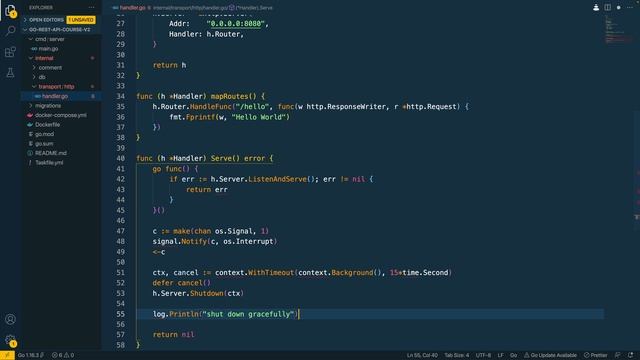The height and width of the screenshot is (360, 640).
Task: Click the Handler.Serve breadcrumb symbol
Action: coord(251,7)
